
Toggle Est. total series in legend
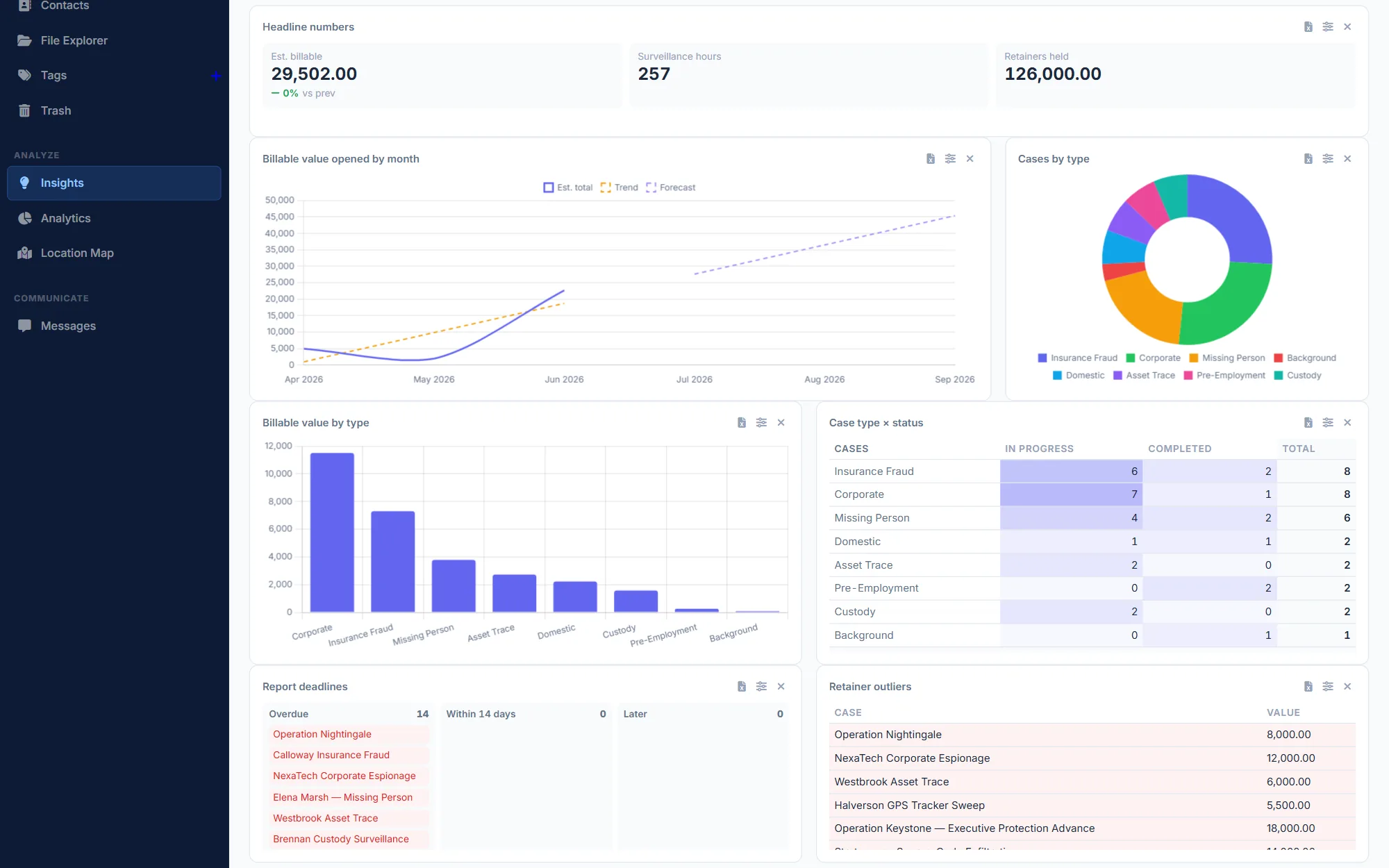click(568, 187)
